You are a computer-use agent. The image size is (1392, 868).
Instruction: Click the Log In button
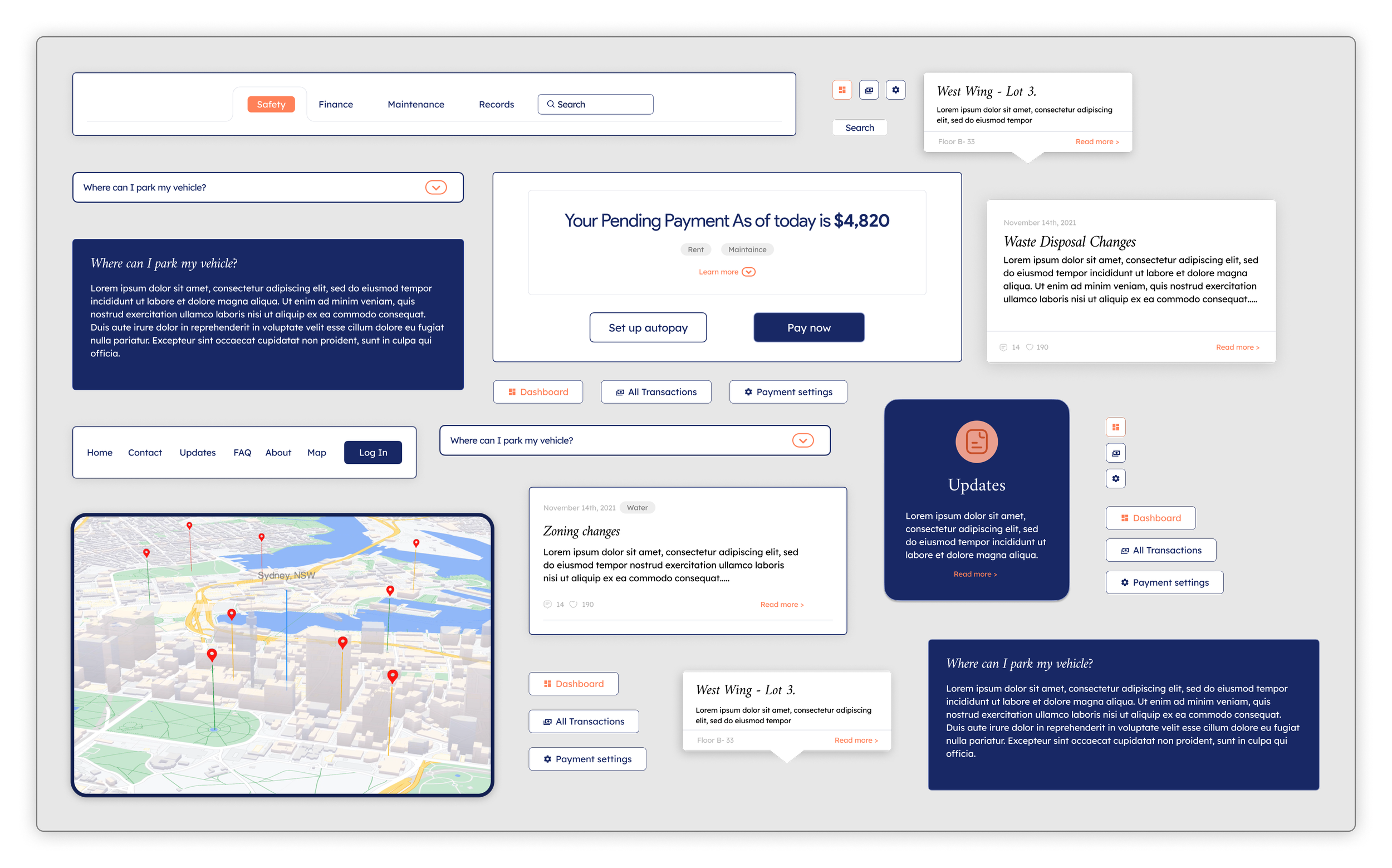point(372,452)
